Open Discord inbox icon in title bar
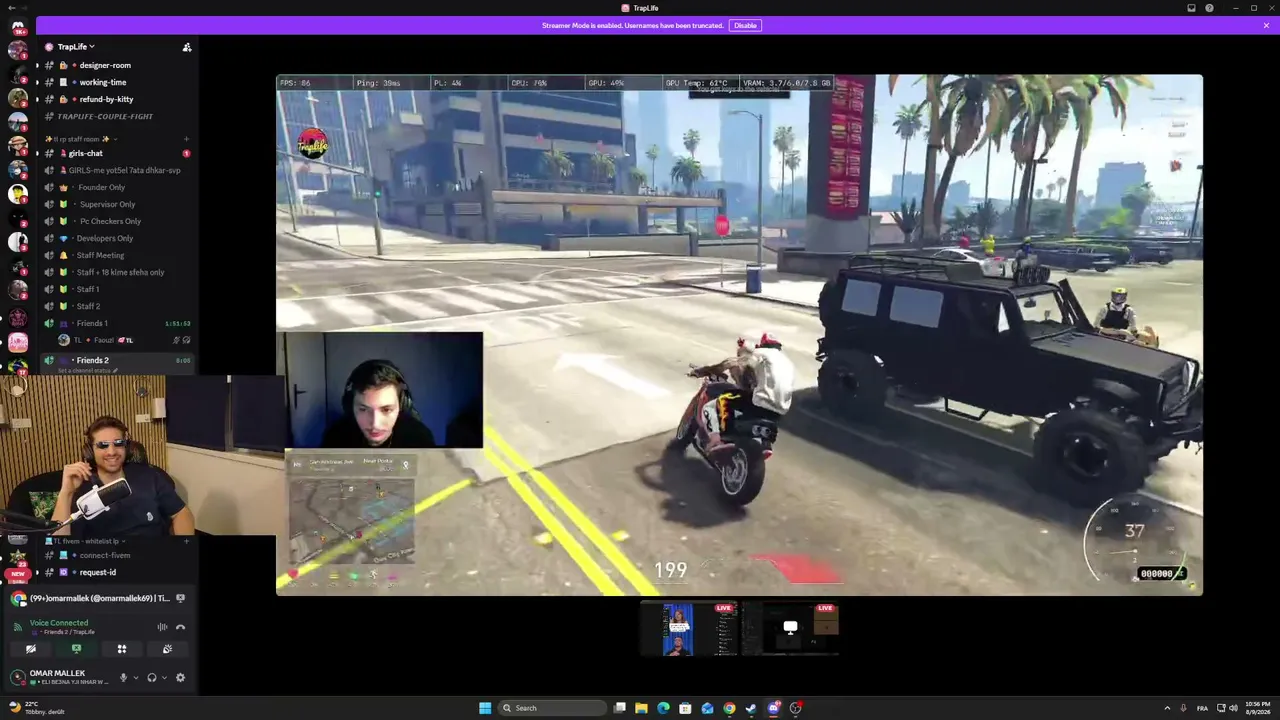 (x=1191, y=8)
